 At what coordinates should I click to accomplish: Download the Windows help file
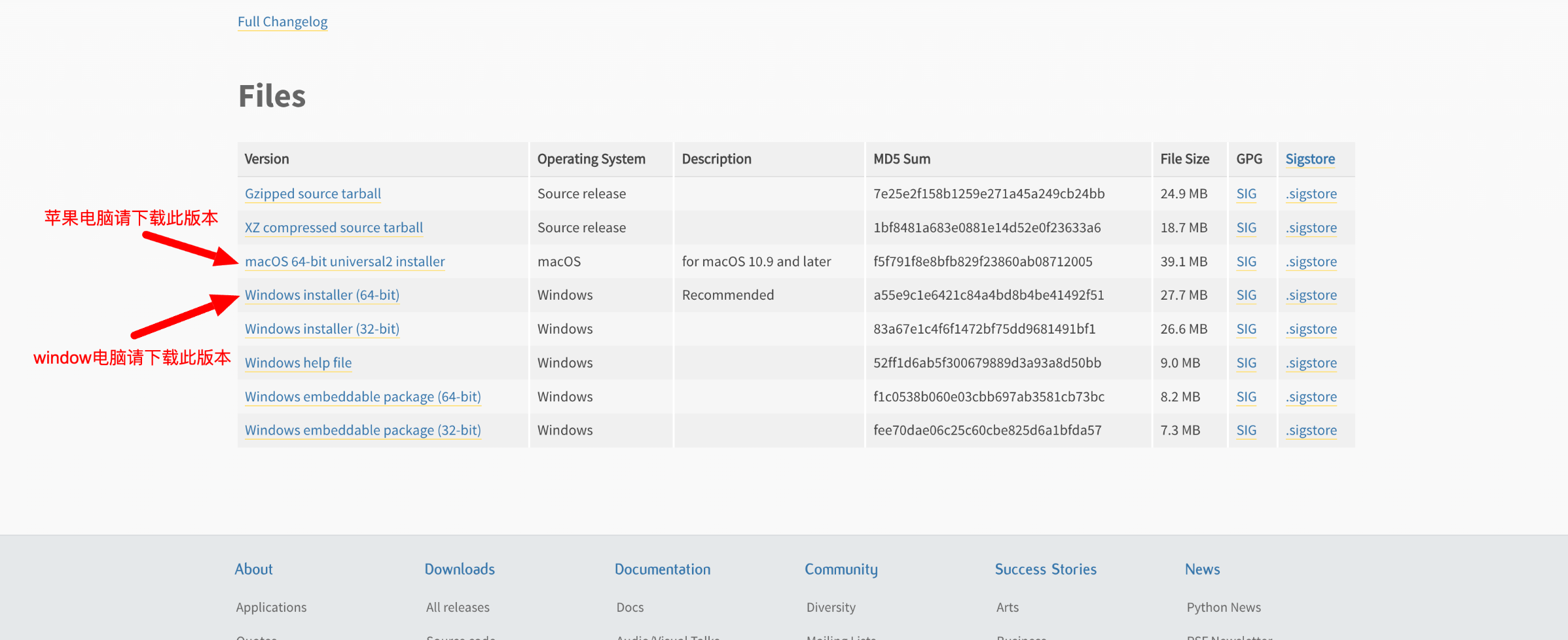tap(298, 363)
